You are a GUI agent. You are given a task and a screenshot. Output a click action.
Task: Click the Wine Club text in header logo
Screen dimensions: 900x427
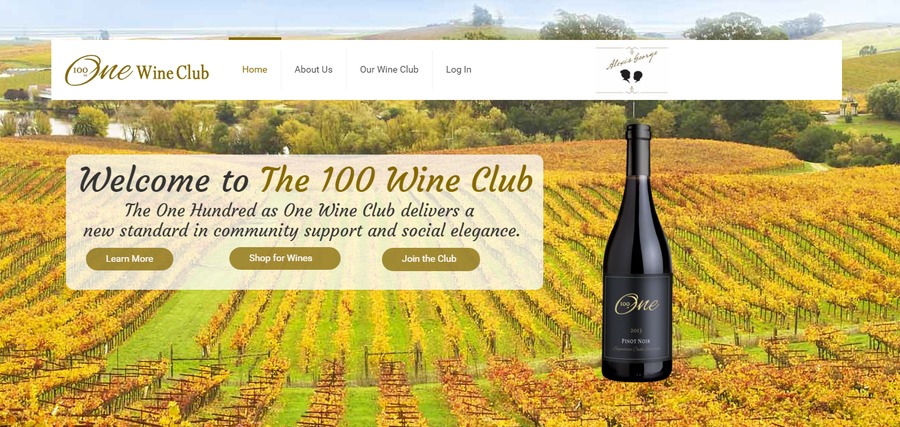(173, 72)
